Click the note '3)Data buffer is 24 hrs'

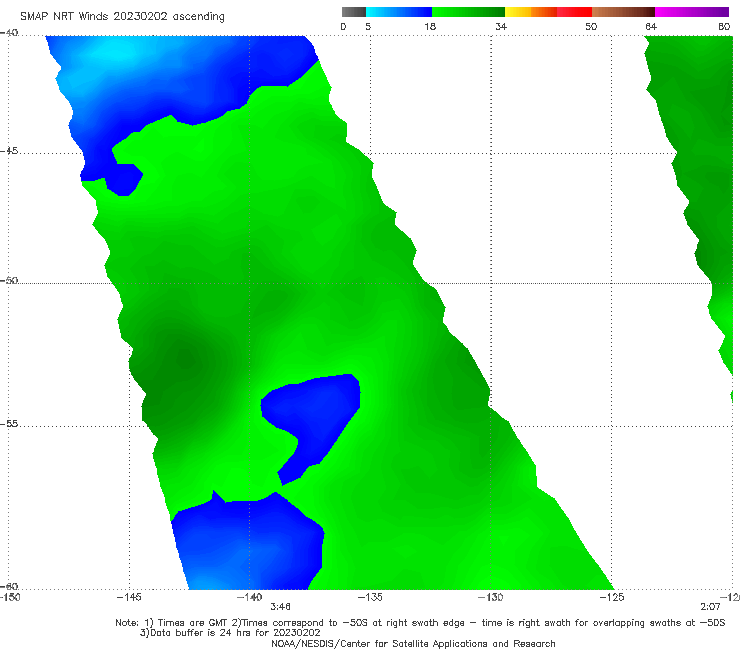pyautogui.click(x=230, y=633)
